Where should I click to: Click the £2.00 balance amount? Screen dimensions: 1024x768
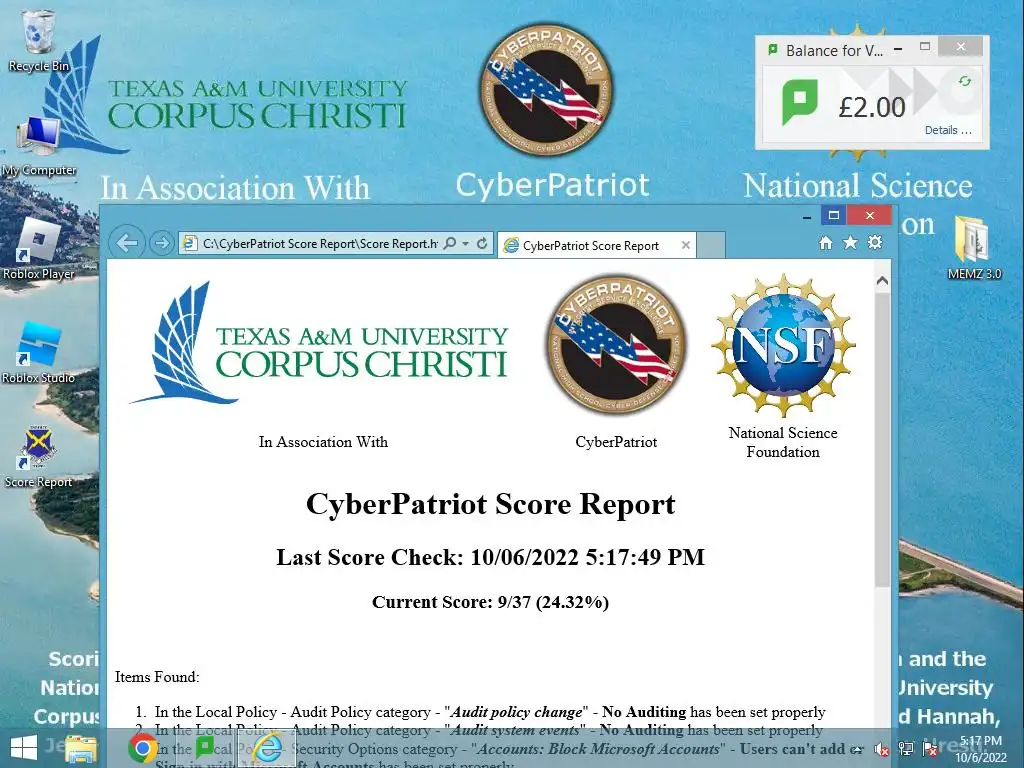coord(872,107)
